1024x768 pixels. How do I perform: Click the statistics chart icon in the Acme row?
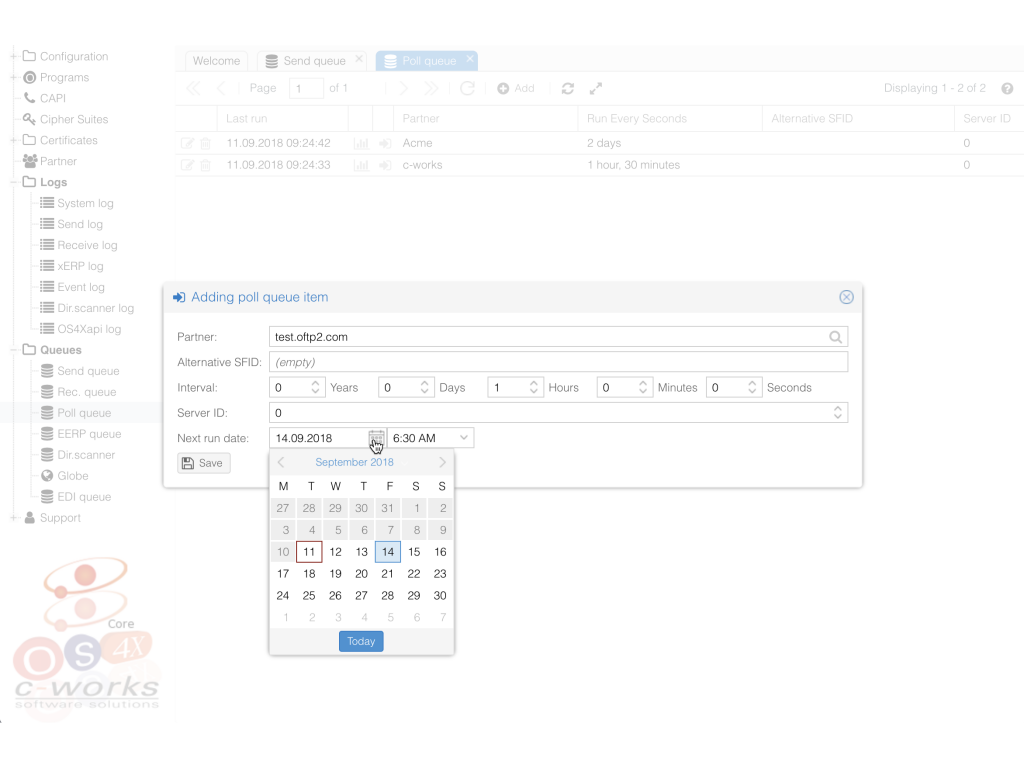click(x=361, y=143)
